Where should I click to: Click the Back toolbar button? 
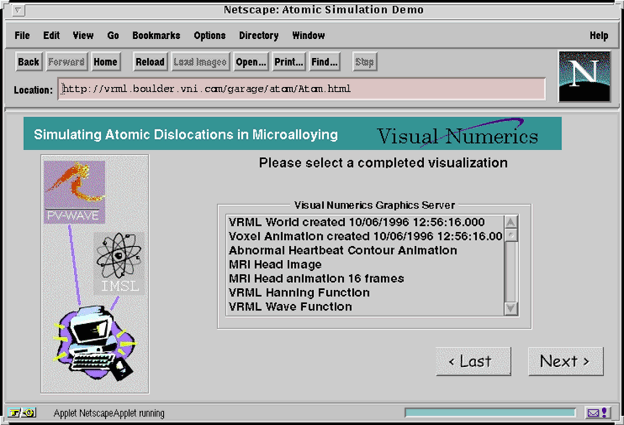click(29, 62)
